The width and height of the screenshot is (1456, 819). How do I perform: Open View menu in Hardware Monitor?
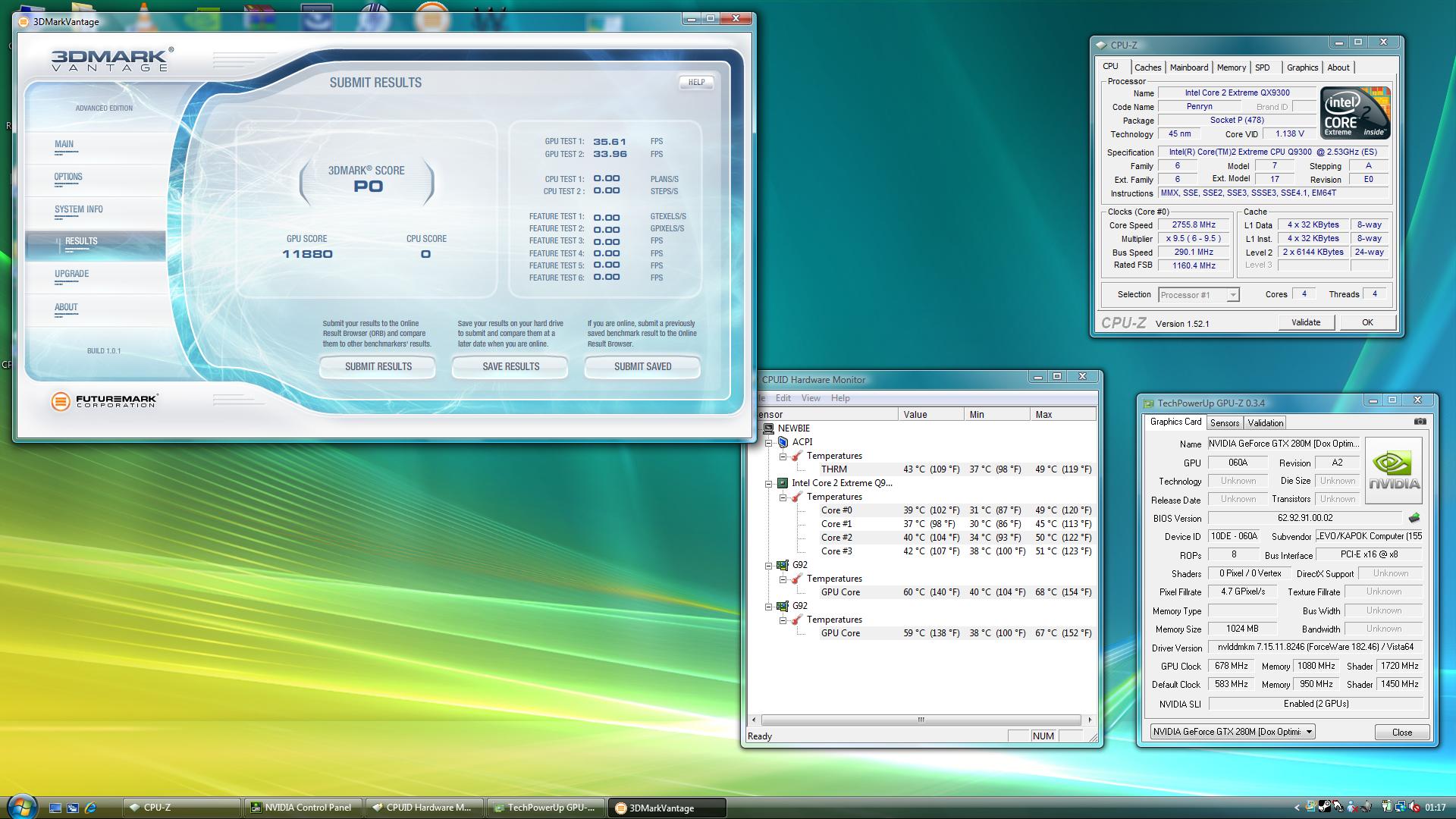(811, 398)
